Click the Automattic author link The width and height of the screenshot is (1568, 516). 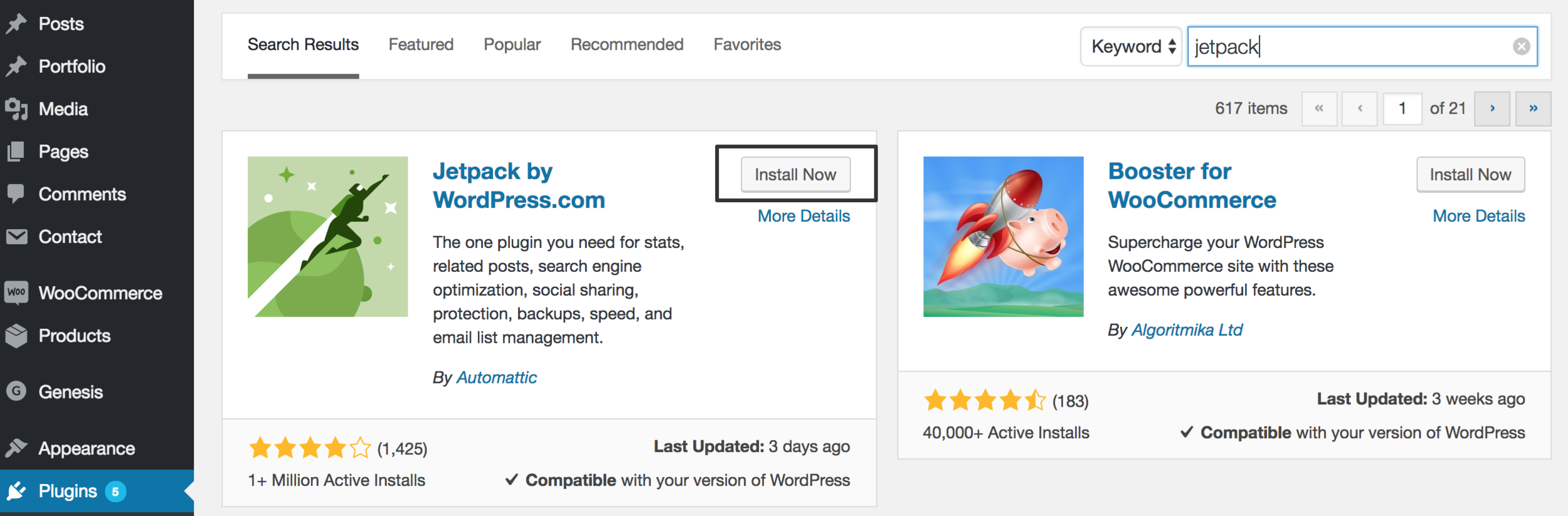496,377
